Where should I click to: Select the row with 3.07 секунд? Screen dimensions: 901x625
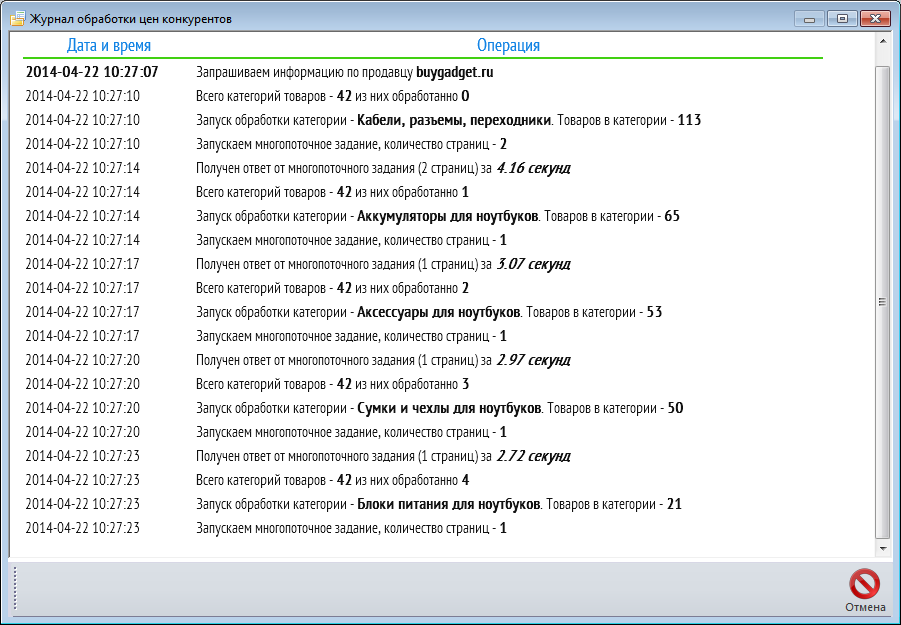click(423, 264)
